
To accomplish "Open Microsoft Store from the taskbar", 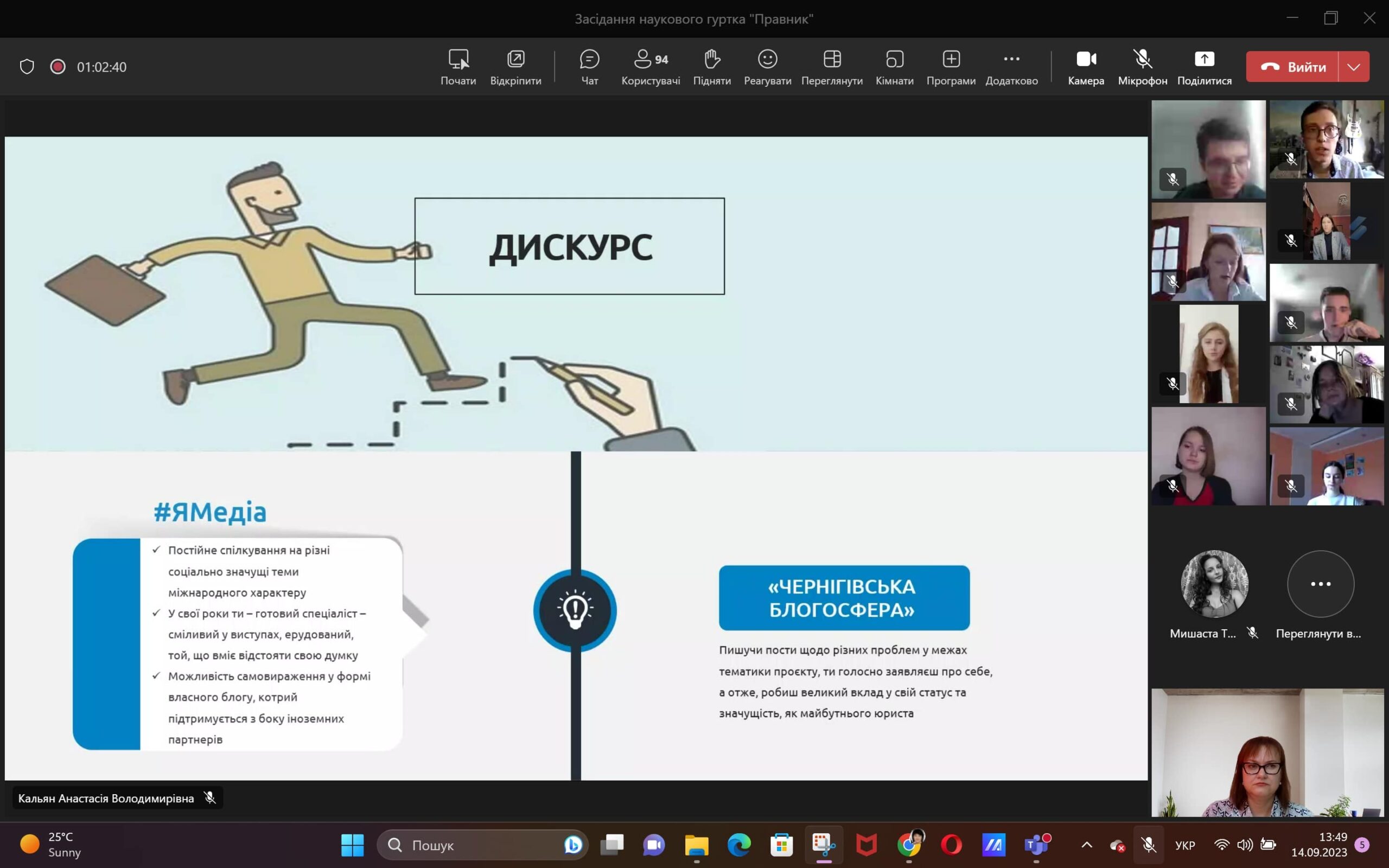I will [781, 845].
